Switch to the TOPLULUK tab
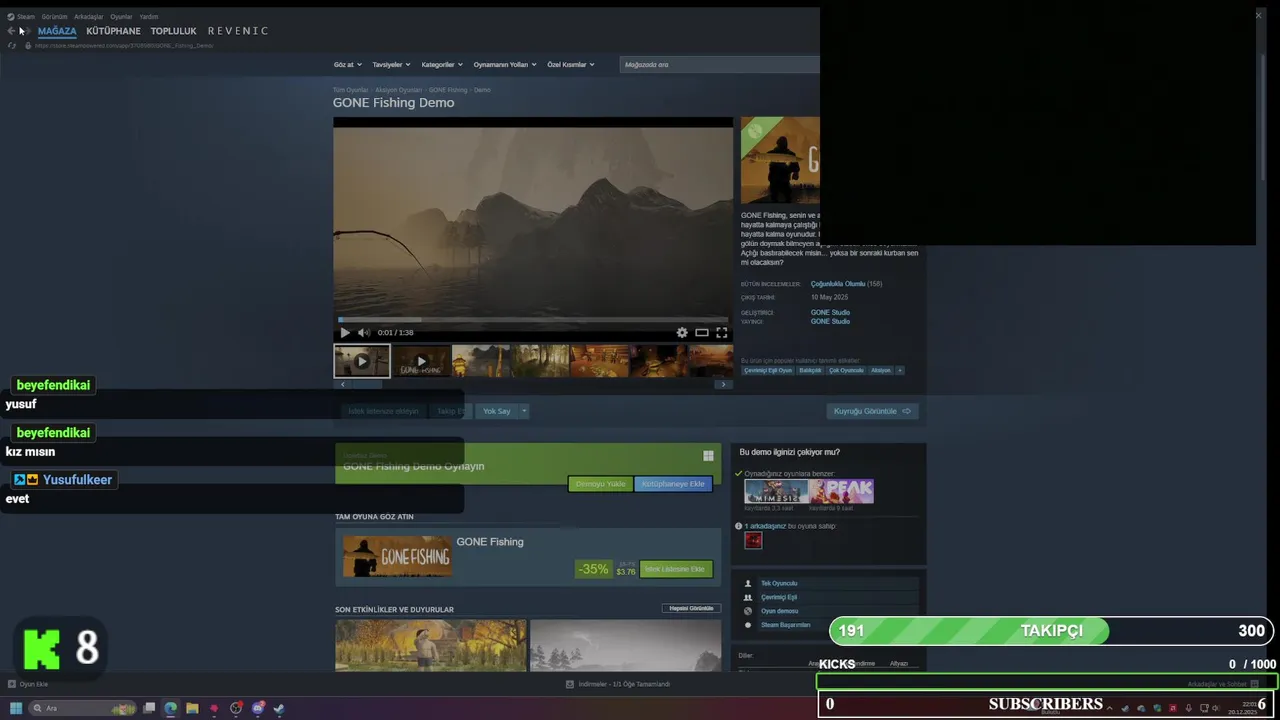 click(174, 31)
